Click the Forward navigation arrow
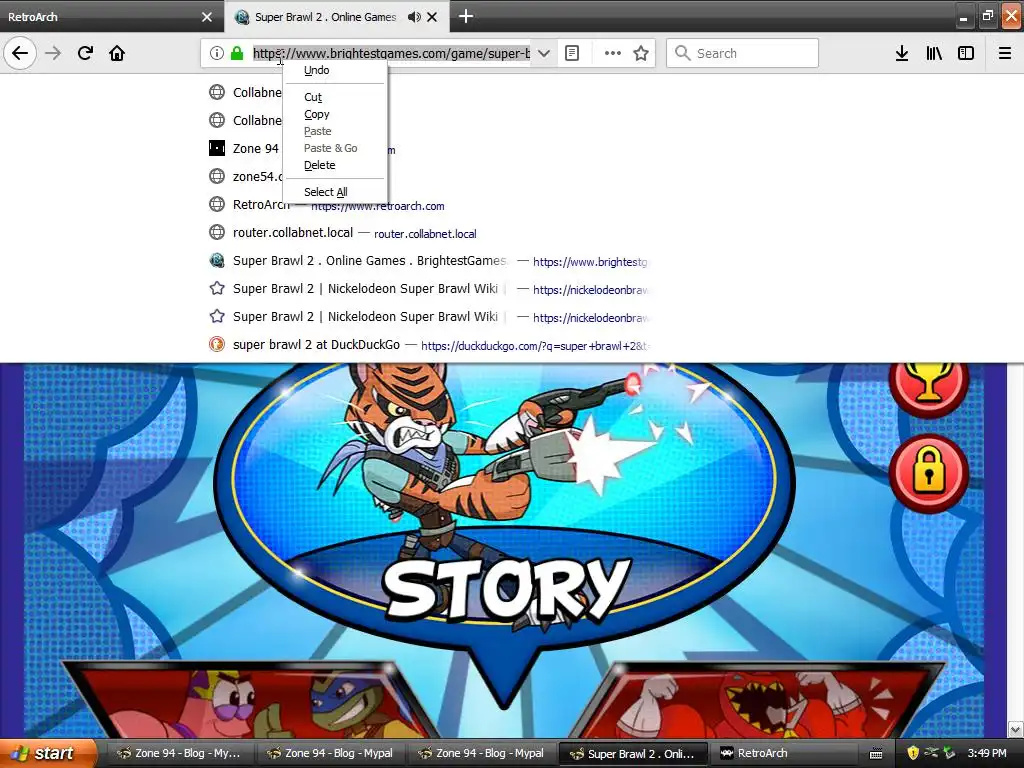Screen dimensions: 1024x768 53,53
